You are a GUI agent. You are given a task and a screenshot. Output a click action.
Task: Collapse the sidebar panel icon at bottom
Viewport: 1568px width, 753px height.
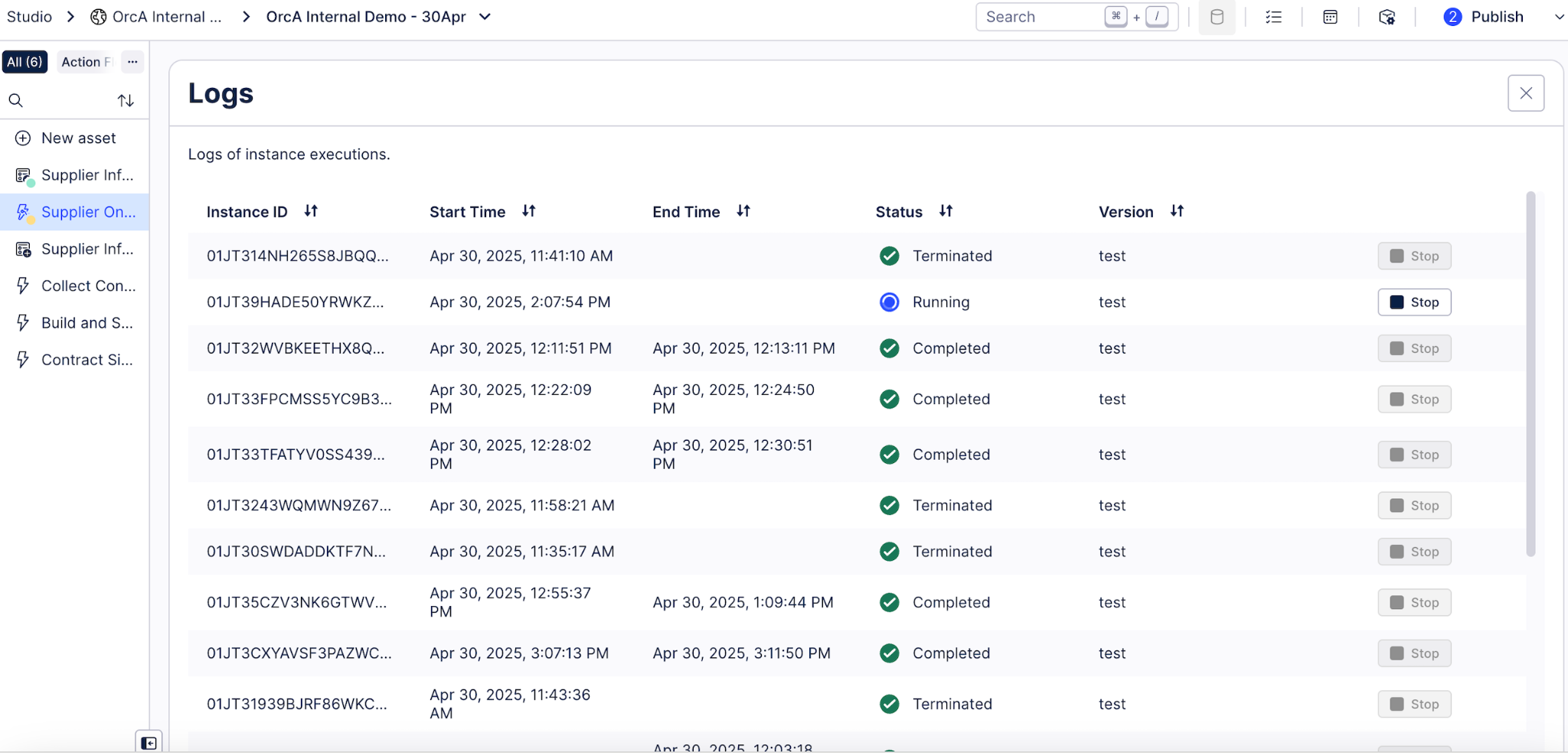[149, 742]
